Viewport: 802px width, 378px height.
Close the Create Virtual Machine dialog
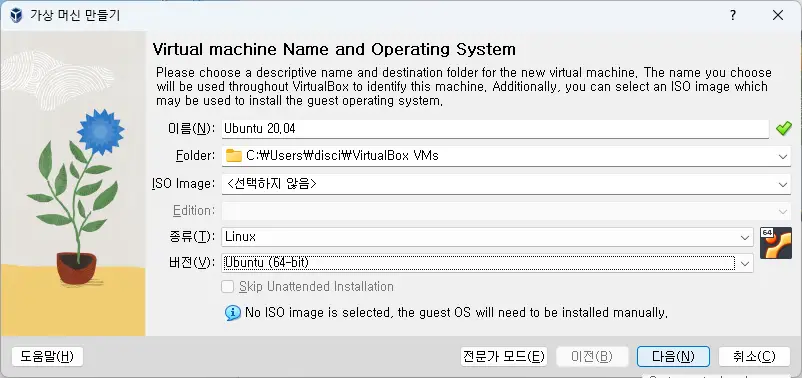point(778,15)
